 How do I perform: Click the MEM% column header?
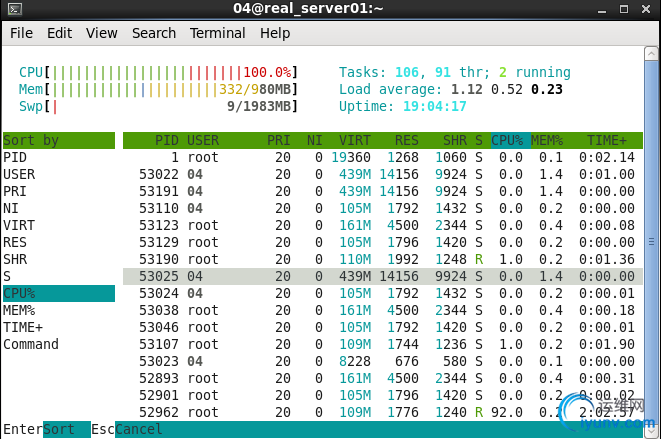tap(547, 140)
